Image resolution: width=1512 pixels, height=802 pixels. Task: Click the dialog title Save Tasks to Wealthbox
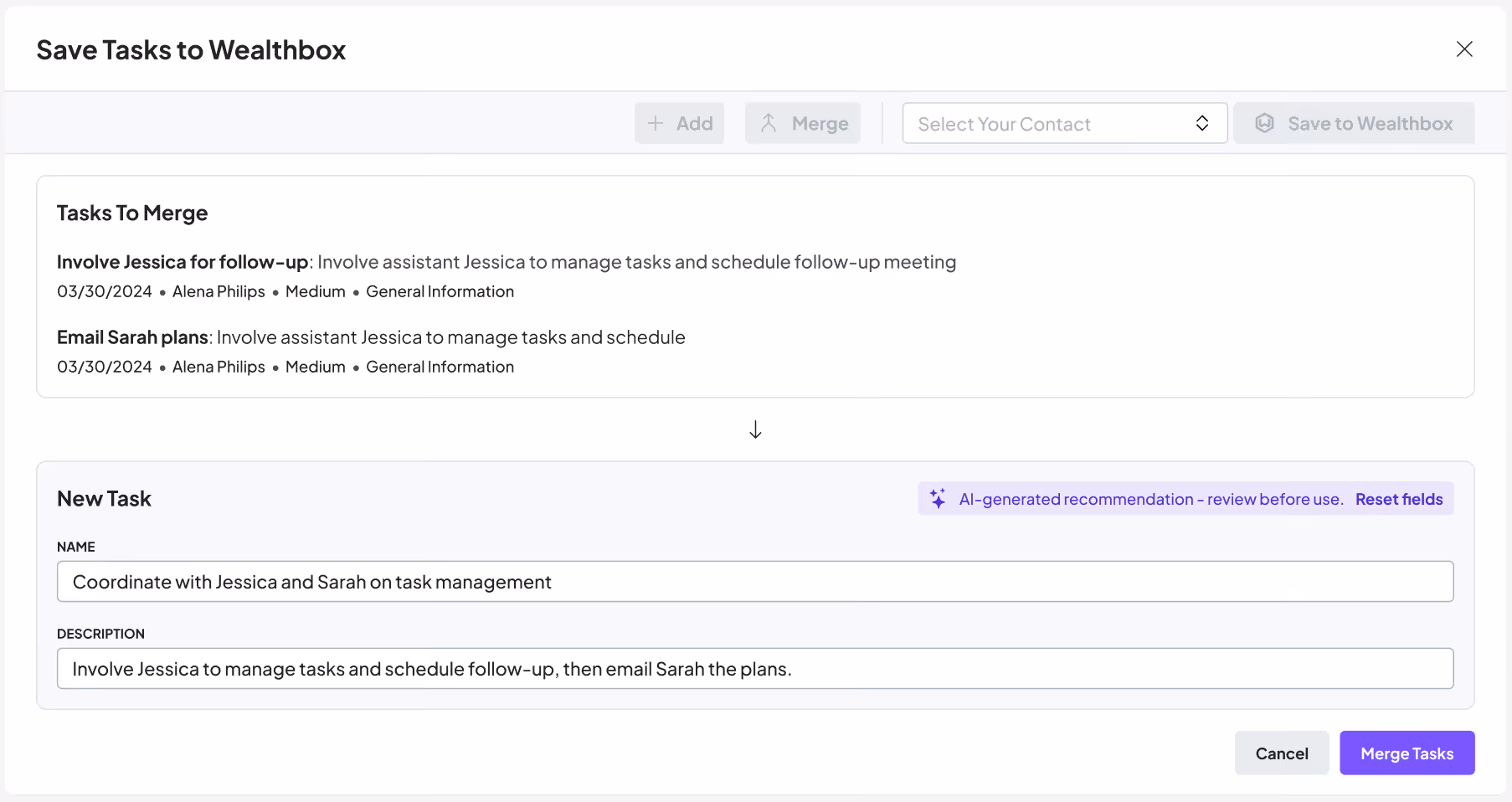191,50
